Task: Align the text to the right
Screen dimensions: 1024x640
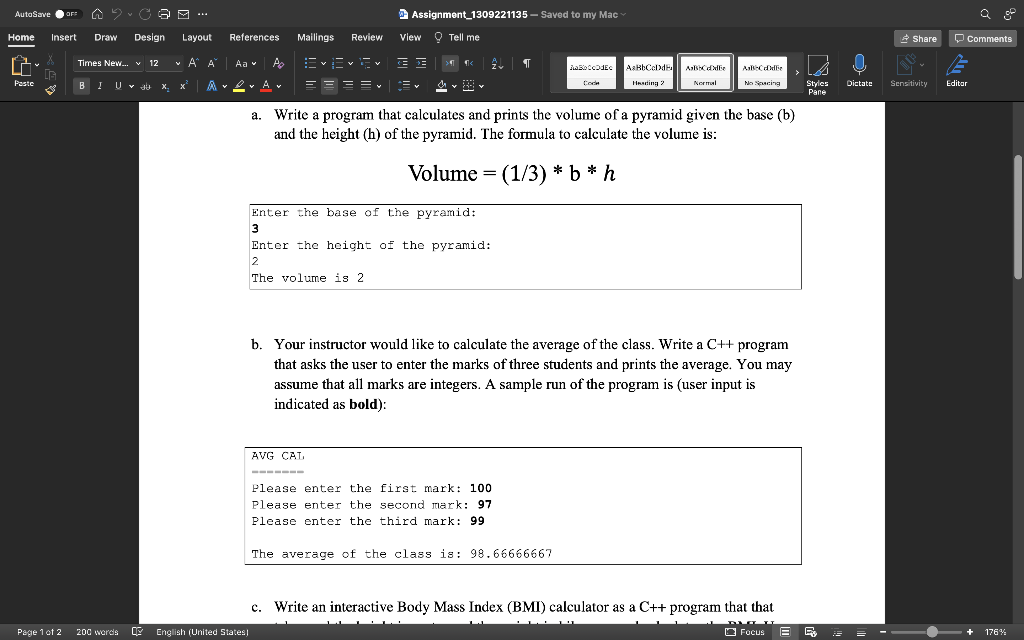Action: 348,86
